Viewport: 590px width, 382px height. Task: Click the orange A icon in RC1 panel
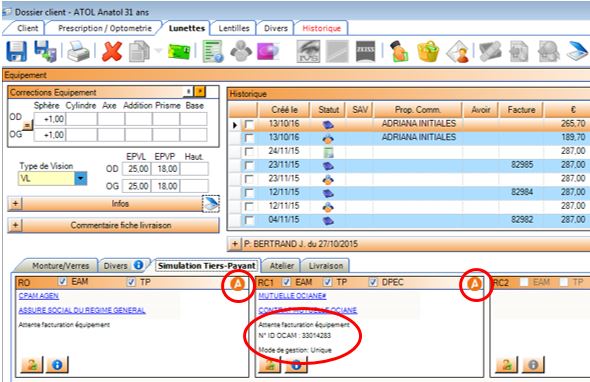pos(474,284)
